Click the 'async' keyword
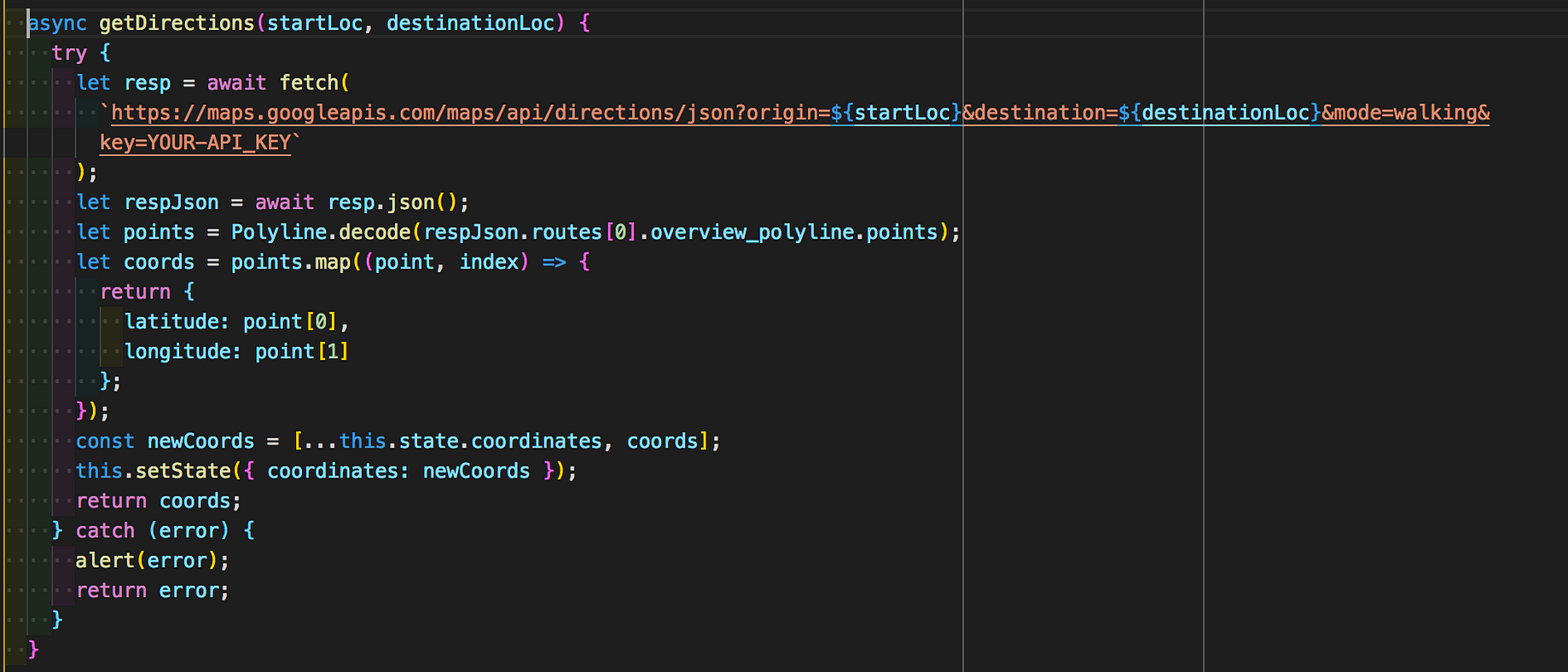The image size is (1568, 672). (57, 23)
